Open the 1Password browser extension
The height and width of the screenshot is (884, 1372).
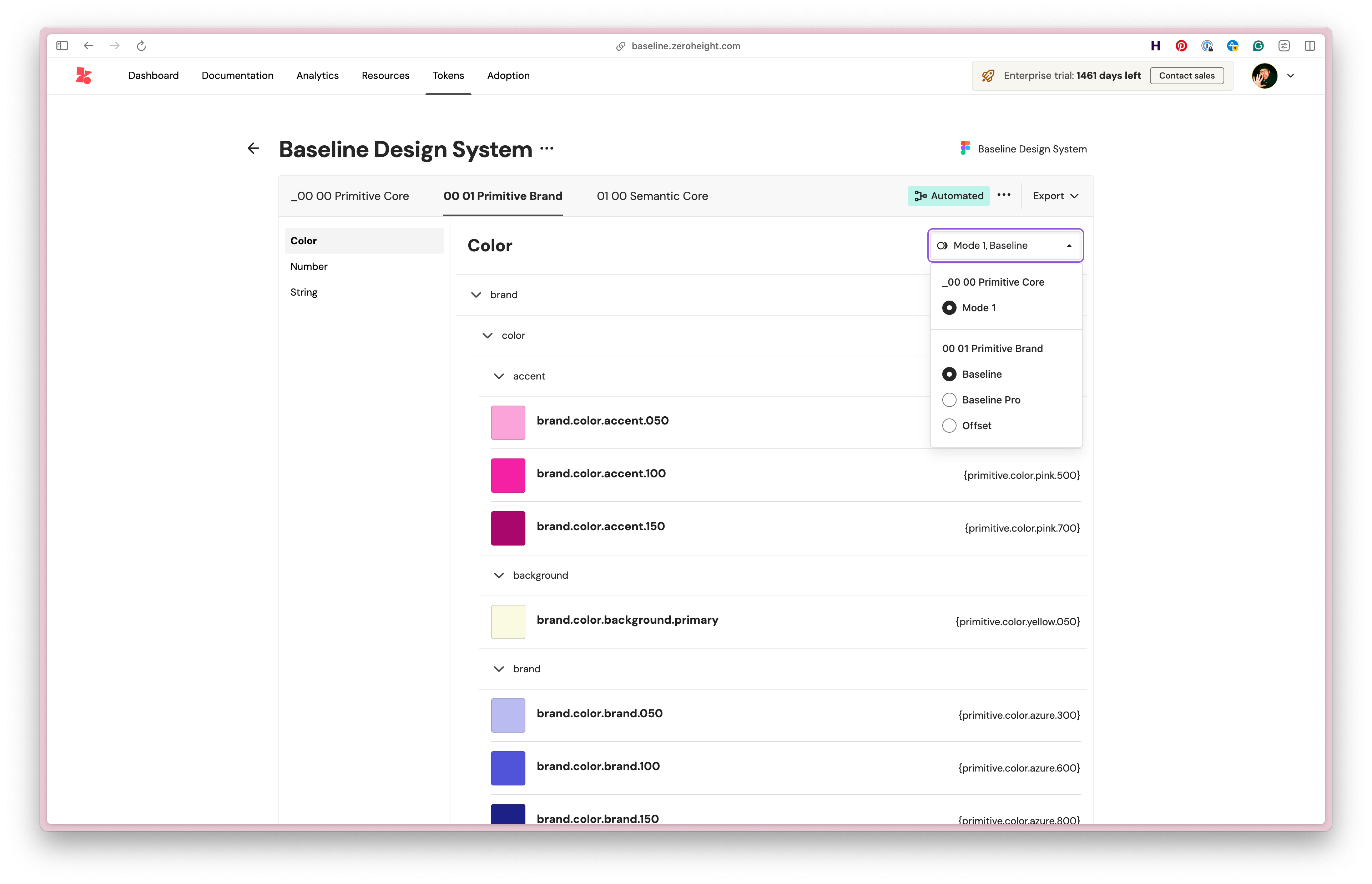tap(1207, 46)
